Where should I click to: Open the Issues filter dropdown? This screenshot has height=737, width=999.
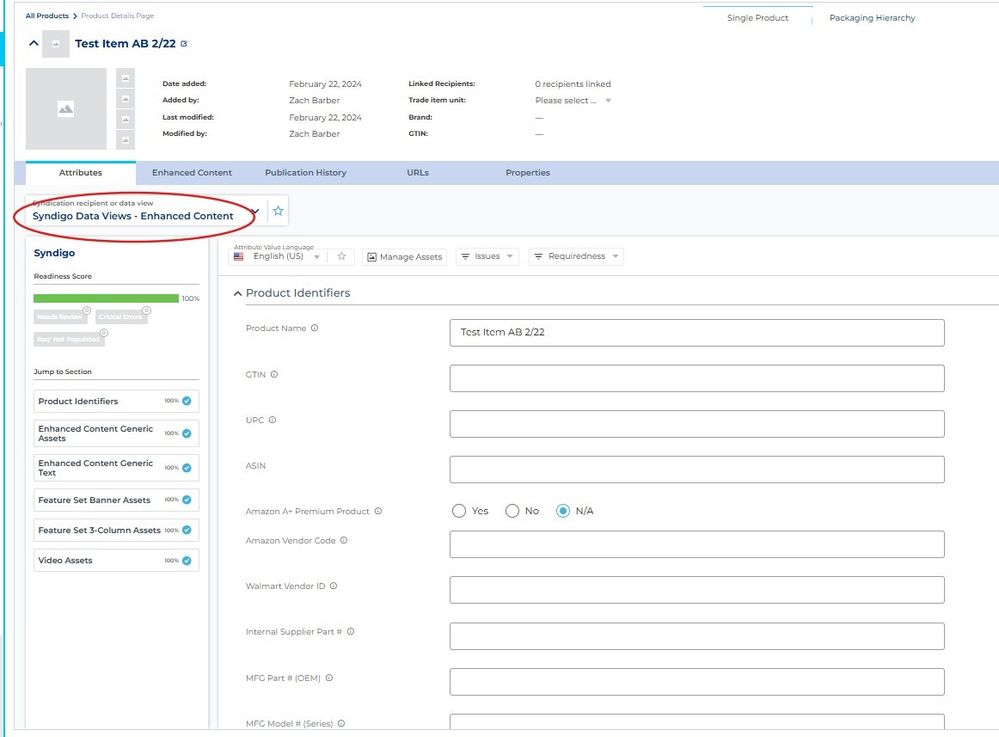tap(487, 256)
